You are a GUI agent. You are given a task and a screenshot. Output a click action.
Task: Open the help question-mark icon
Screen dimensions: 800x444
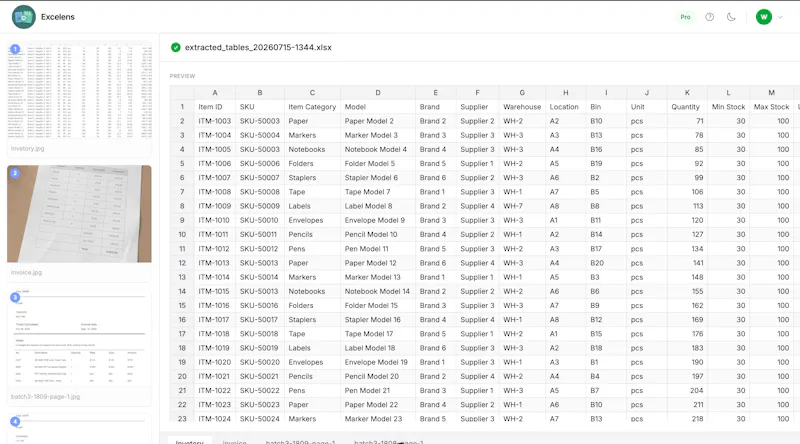pos(709,17)
